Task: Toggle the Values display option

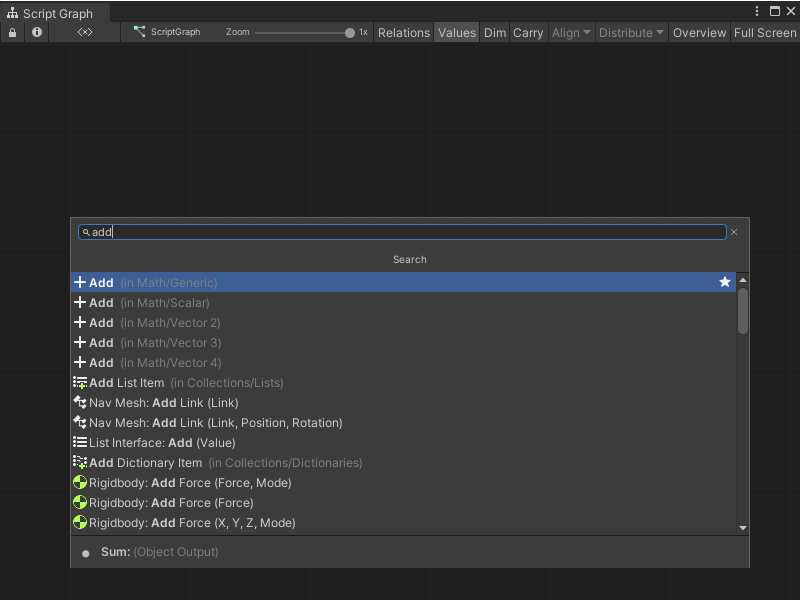Action: pos(456,32)
